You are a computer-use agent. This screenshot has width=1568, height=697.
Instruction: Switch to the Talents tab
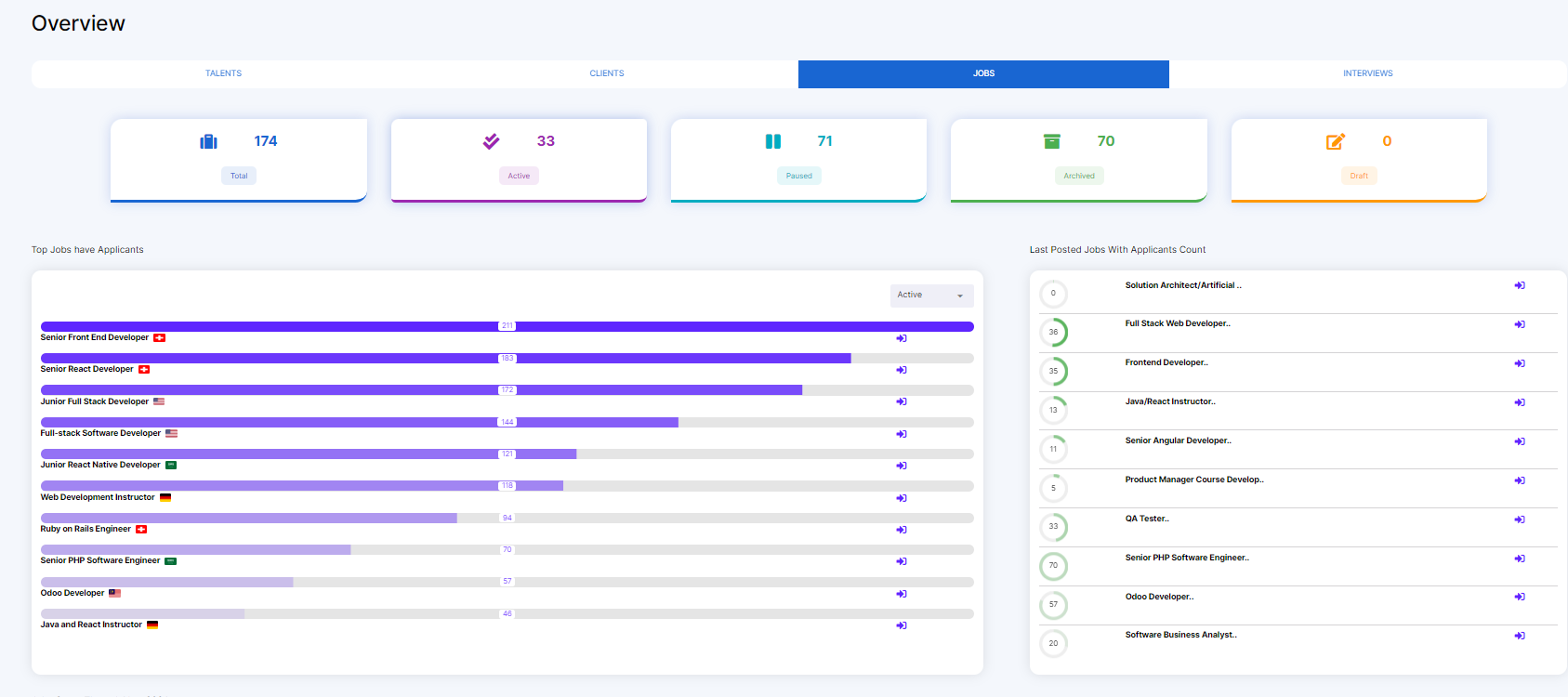coord(223,73)
